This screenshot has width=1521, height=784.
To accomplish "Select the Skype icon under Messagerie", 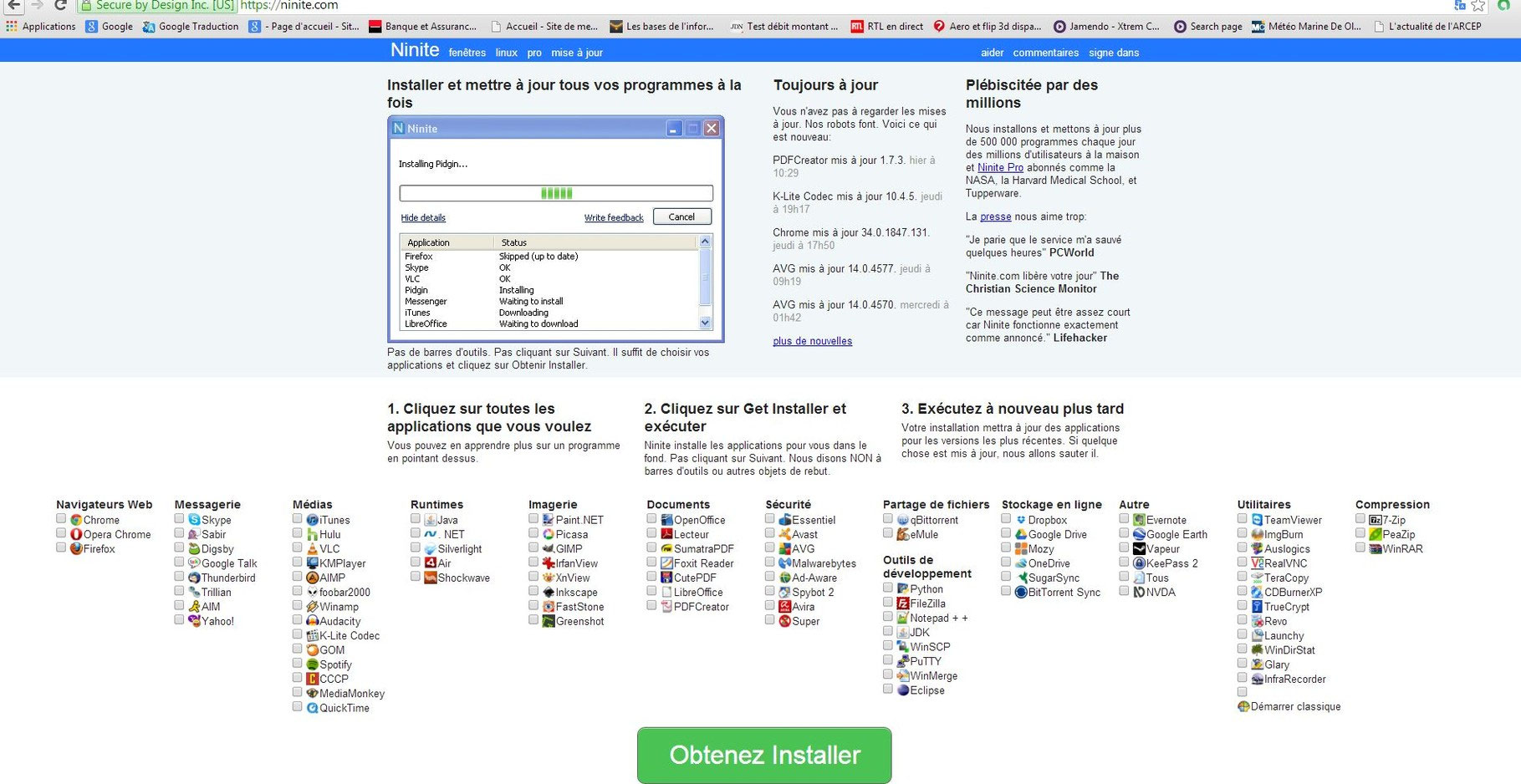I will (195, 519).
